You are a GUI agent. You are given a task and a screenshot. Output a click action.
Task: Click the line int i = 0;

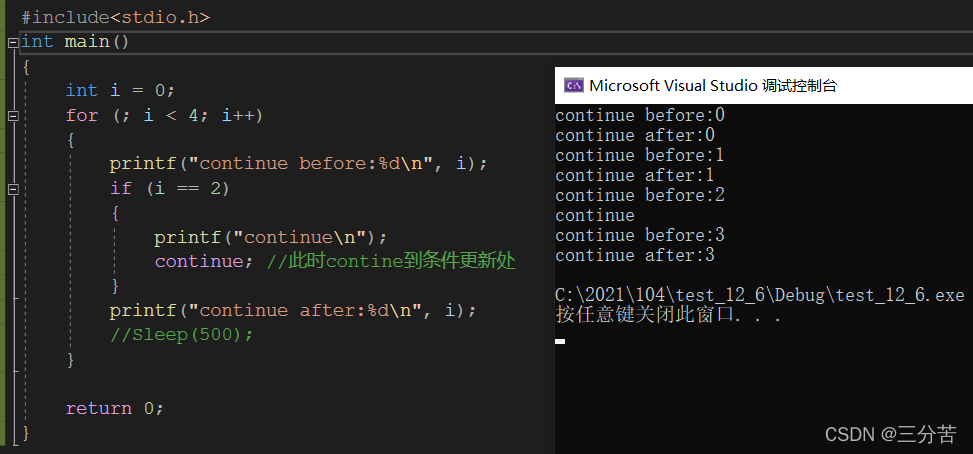tap(121, 91)
